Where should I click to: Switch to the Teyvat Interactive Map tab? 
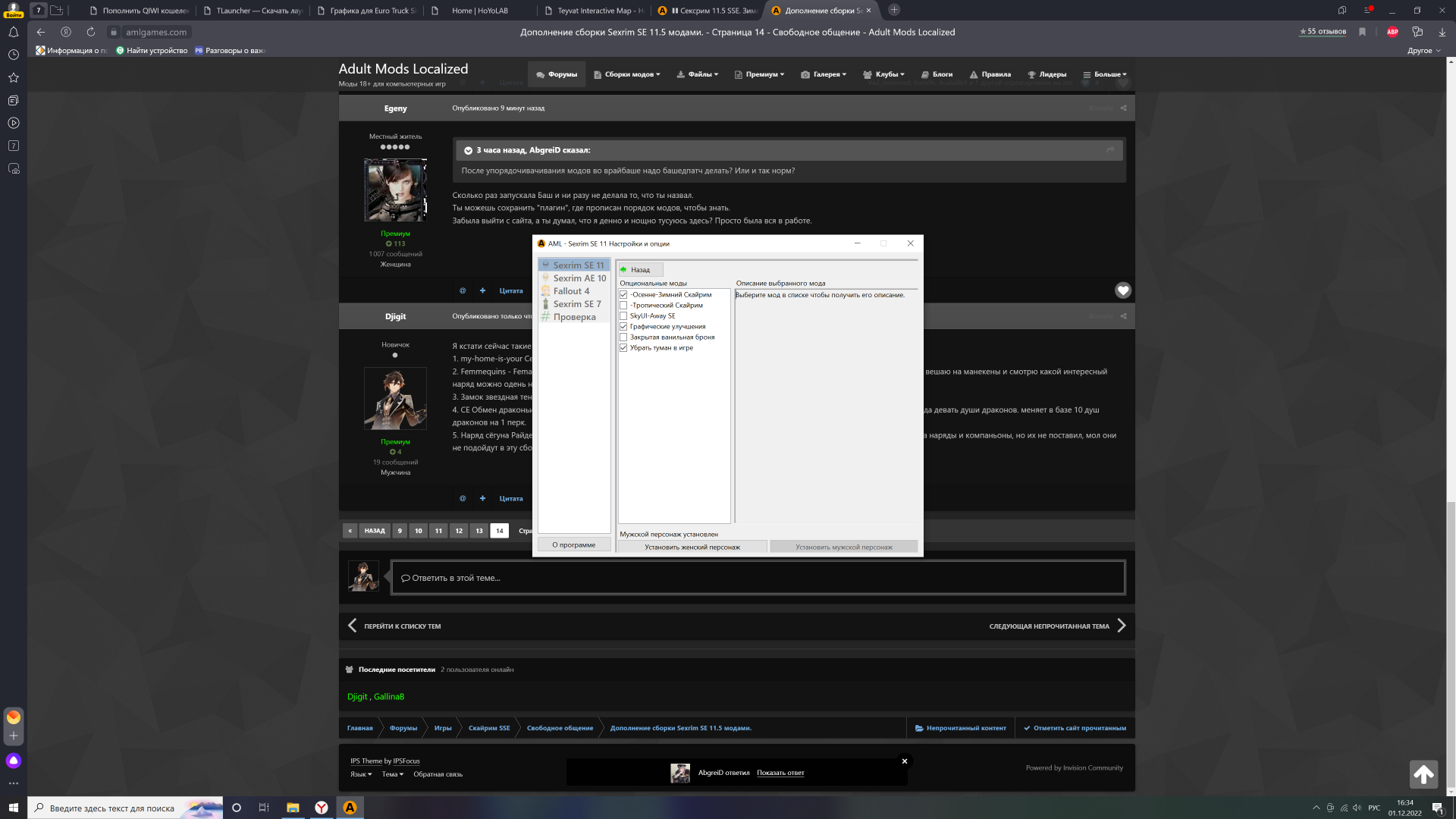pyautogui.click(x=594, y=11)
